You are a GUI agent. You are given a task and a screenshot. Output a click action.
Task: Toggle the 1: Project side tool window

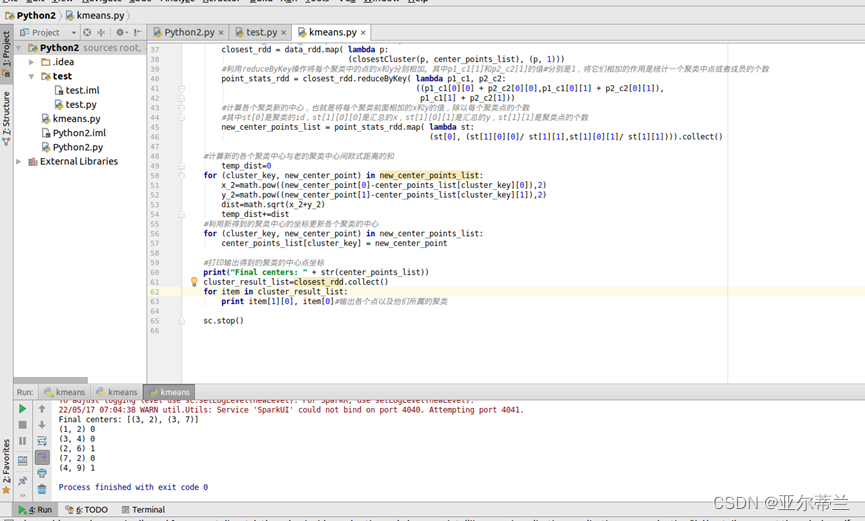click(6, 53)
